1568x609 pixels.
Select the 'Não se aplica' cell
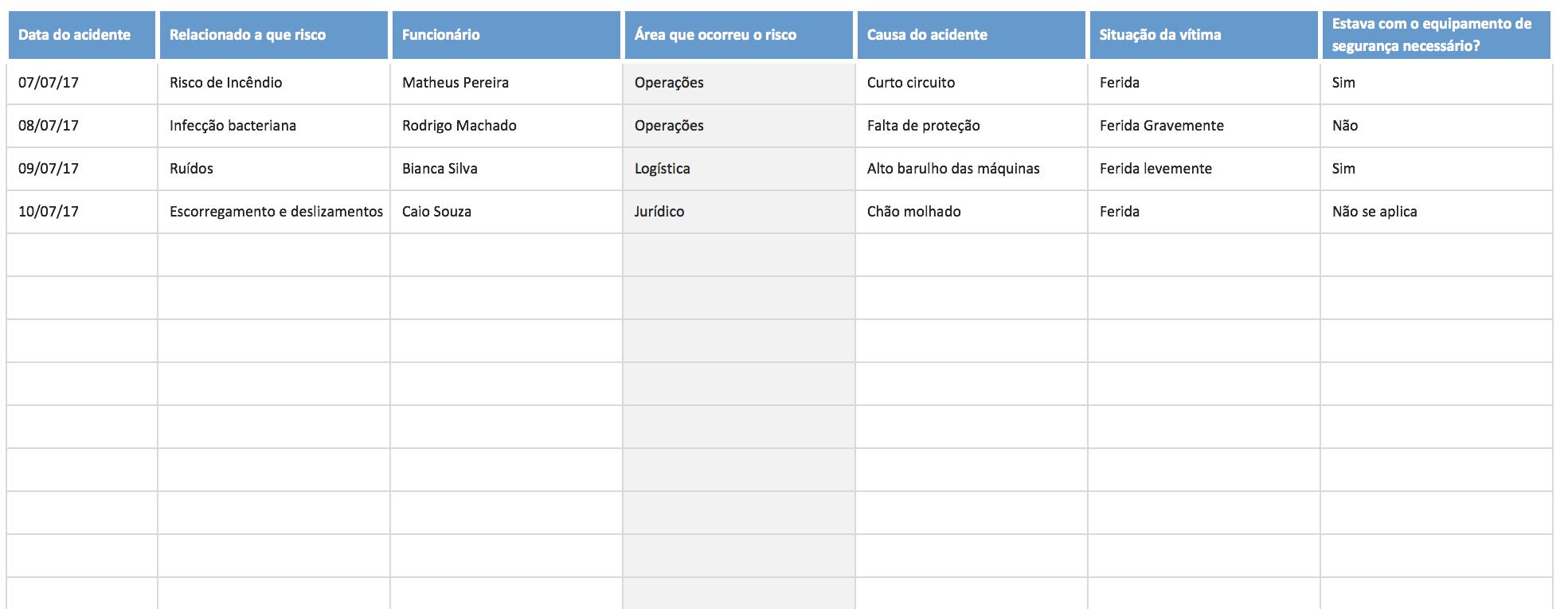(1436, 212)
